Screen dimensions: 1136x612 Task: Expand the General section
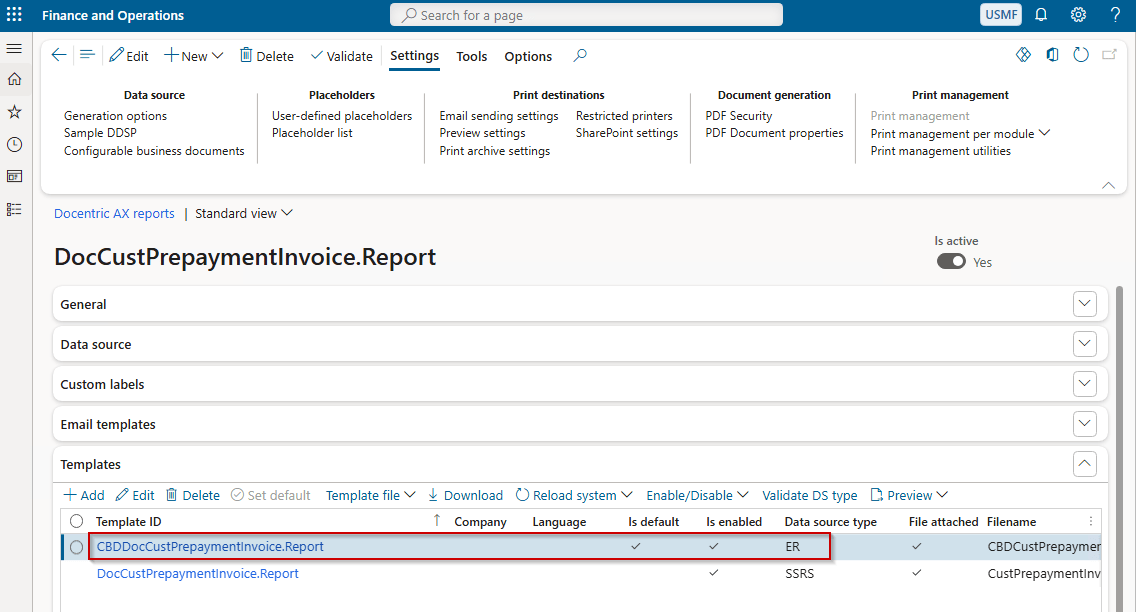[1085, 304]
